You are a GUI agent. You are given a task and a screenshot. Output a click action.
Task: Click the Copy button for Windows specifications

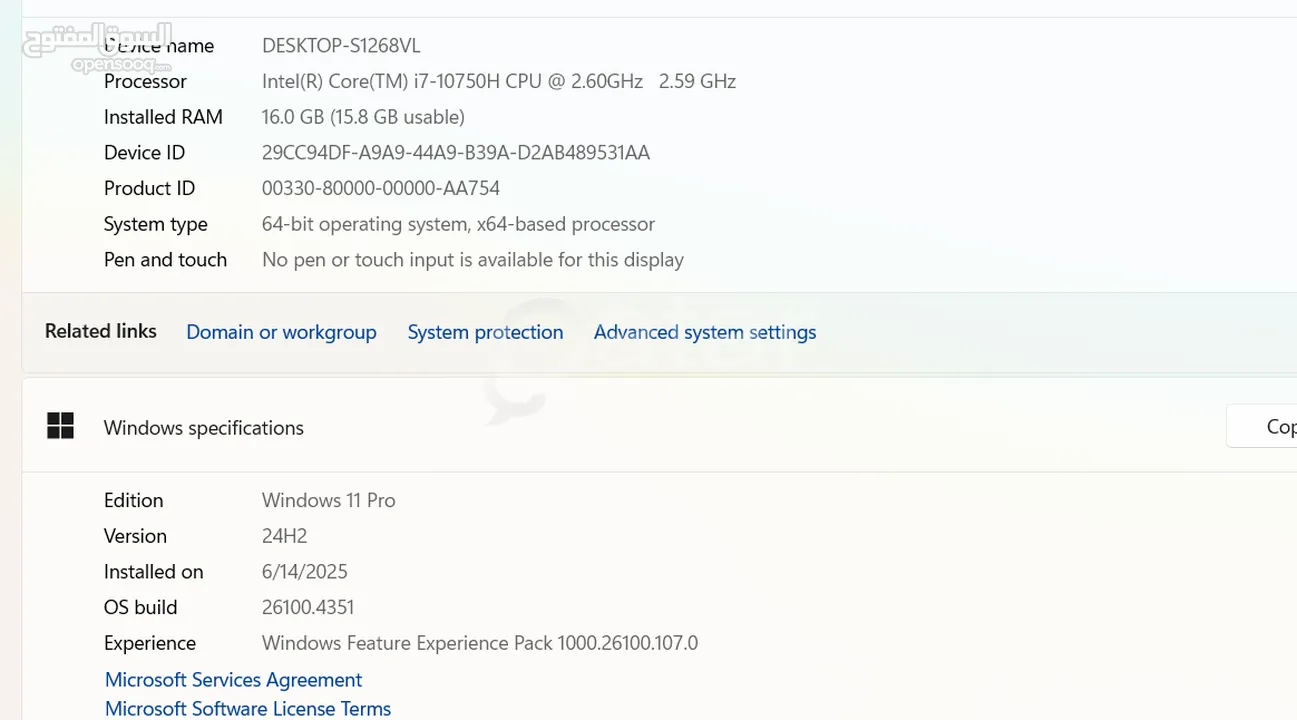coord(1262,427)
